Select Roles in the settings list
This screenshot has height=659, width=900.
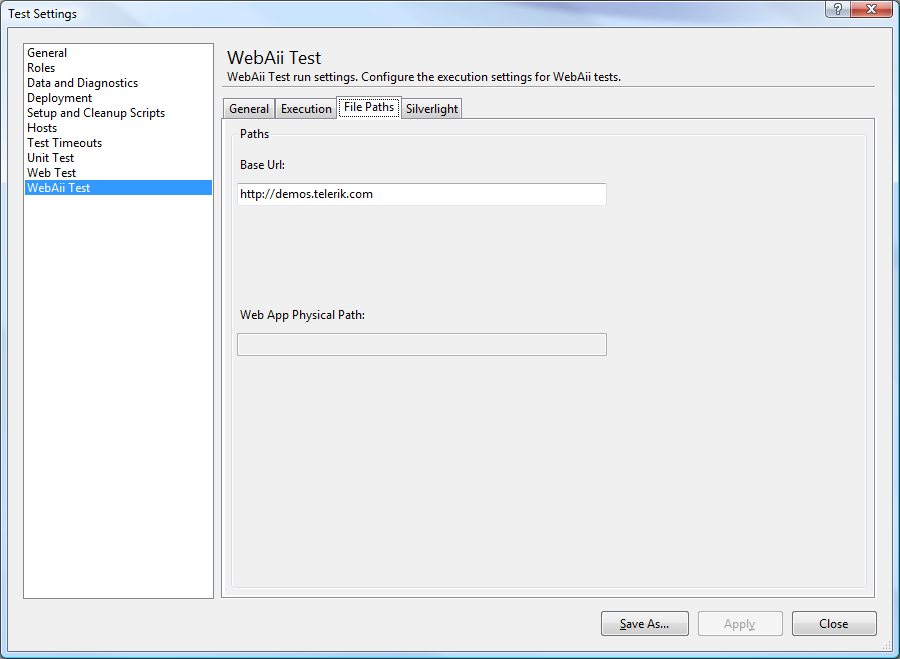(x=41, y=68)
